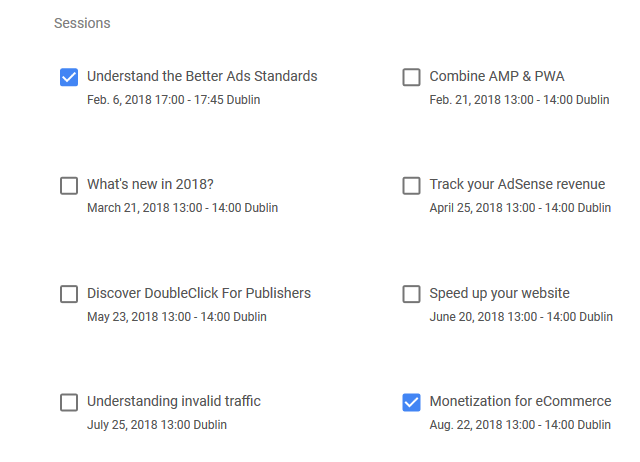Select the Discover DoubleClick For Publishers checkbox
This screenshot has height=462, width=640.
point(69,294)
